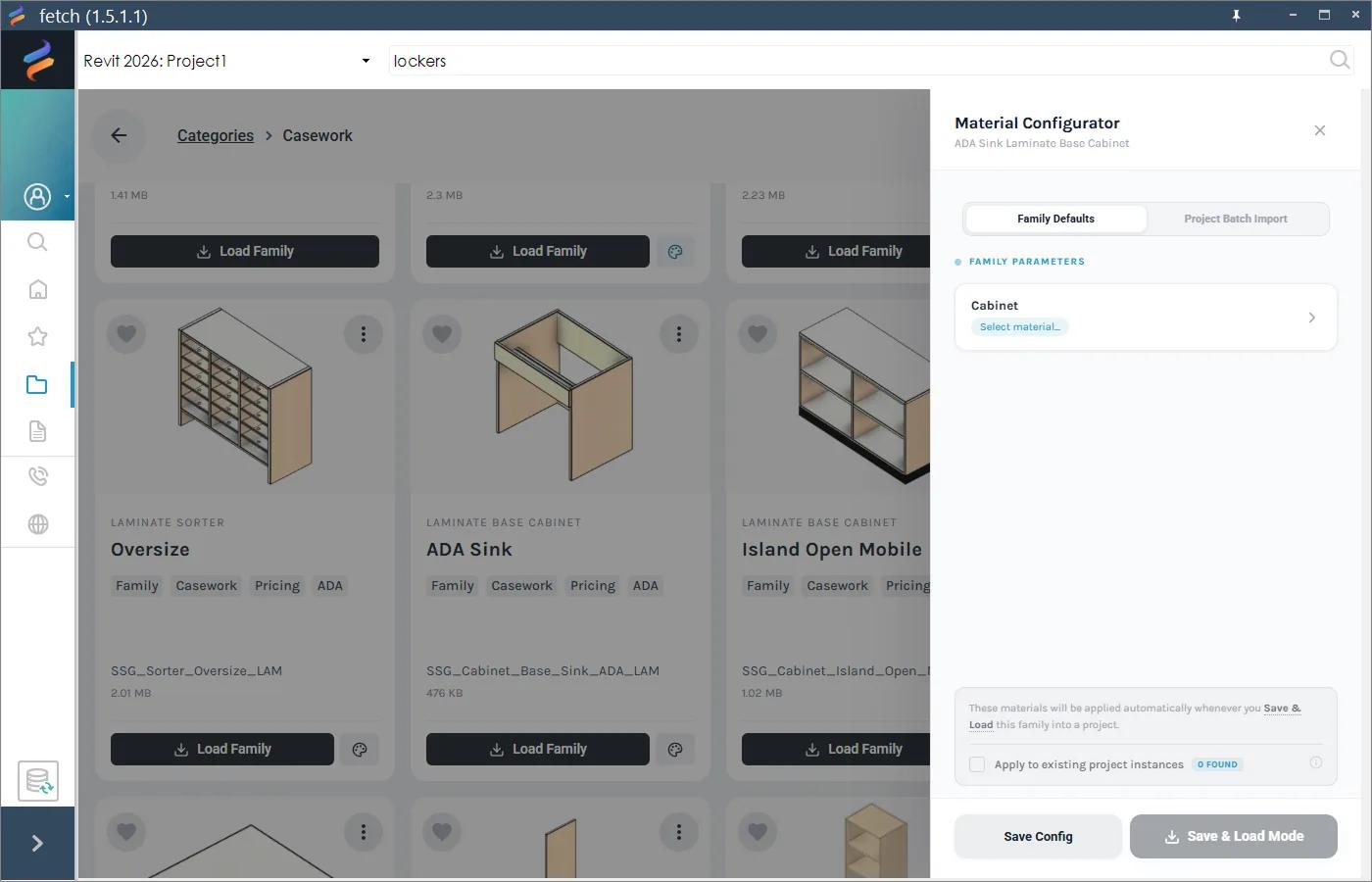Open favorites star in the sidebar

click(x=37, y=336)
